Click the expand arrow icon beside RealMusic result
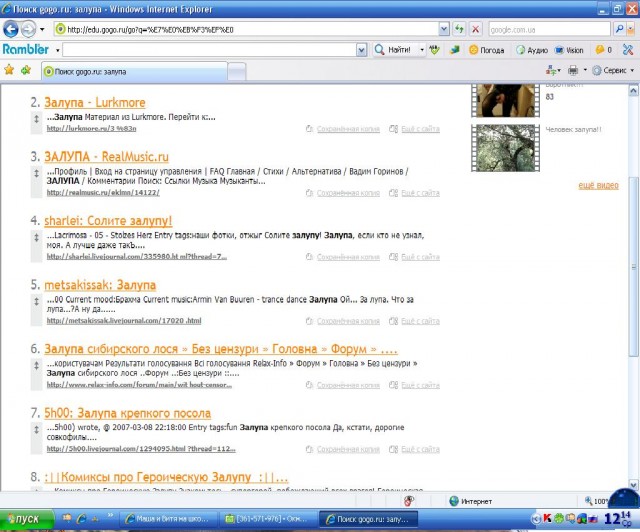Viewport: 640px width, 532px height. [36, 174]
